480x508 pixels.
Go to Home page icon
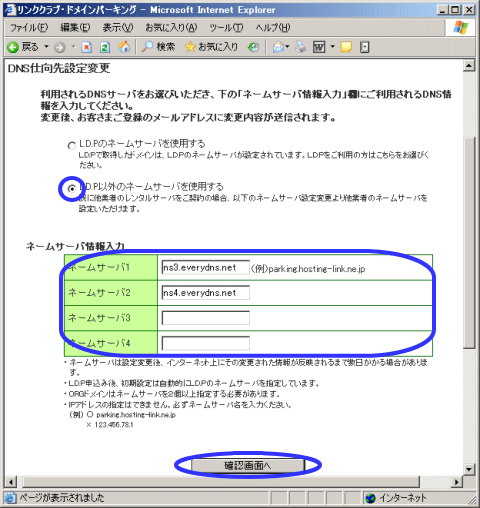click(124, 47)
